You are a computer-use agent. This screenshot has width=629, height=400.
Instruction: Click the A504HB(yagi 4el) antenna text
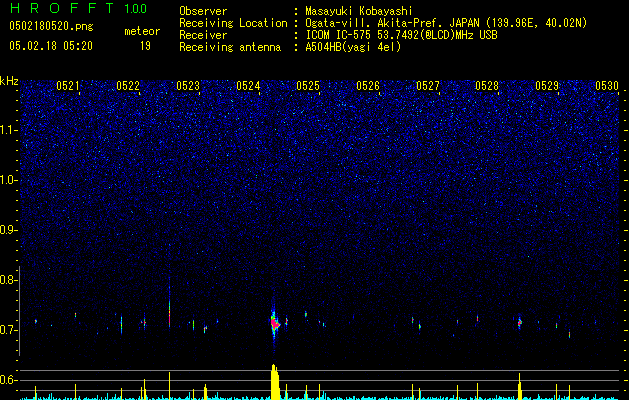click(x=353, y=47)
